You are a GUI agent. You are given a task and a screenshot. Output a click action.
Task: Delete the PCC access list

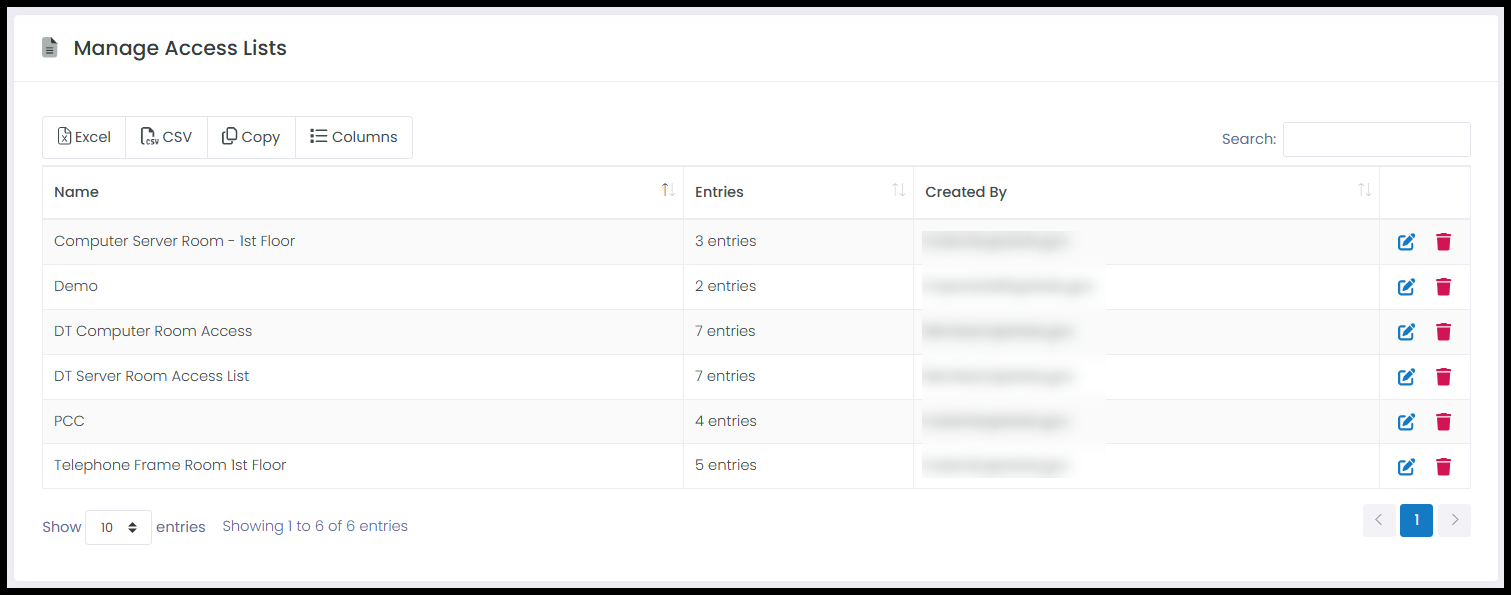click(x=1443, y=422)
